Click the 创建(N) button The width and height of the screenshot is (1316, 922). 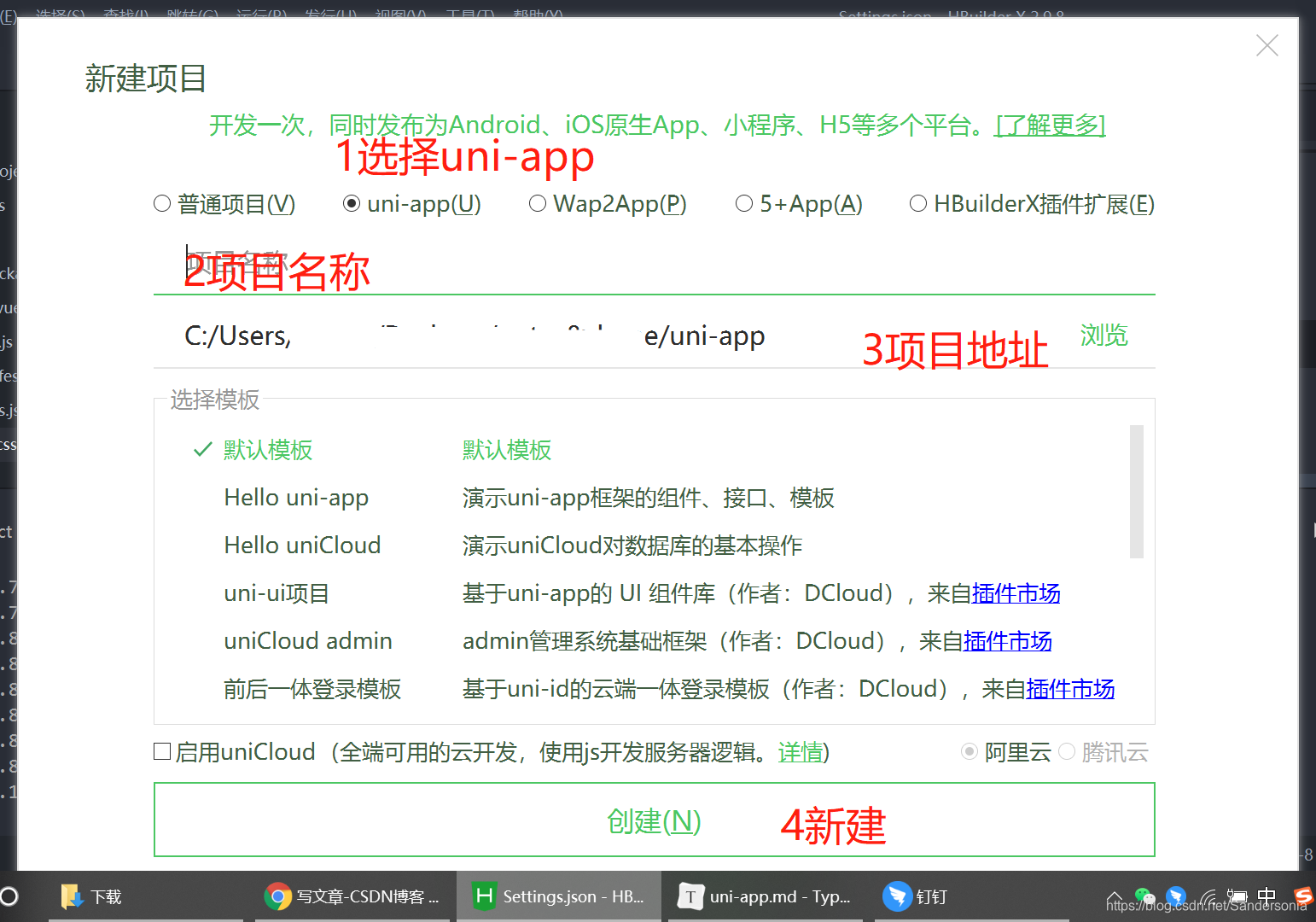654,820
